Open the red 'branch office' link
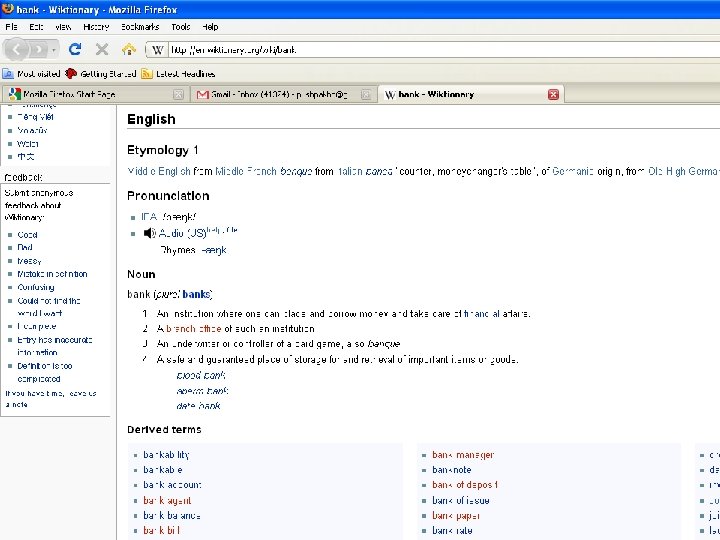 pyautogui.click(x=193, y=329)
